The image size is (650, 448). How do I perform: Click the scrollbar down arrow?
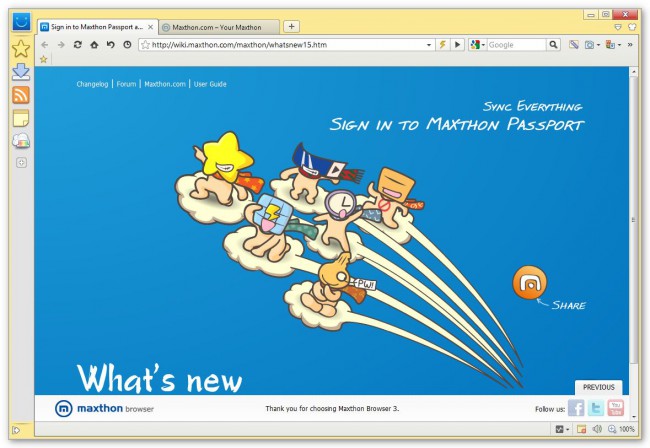pos(633,416)
